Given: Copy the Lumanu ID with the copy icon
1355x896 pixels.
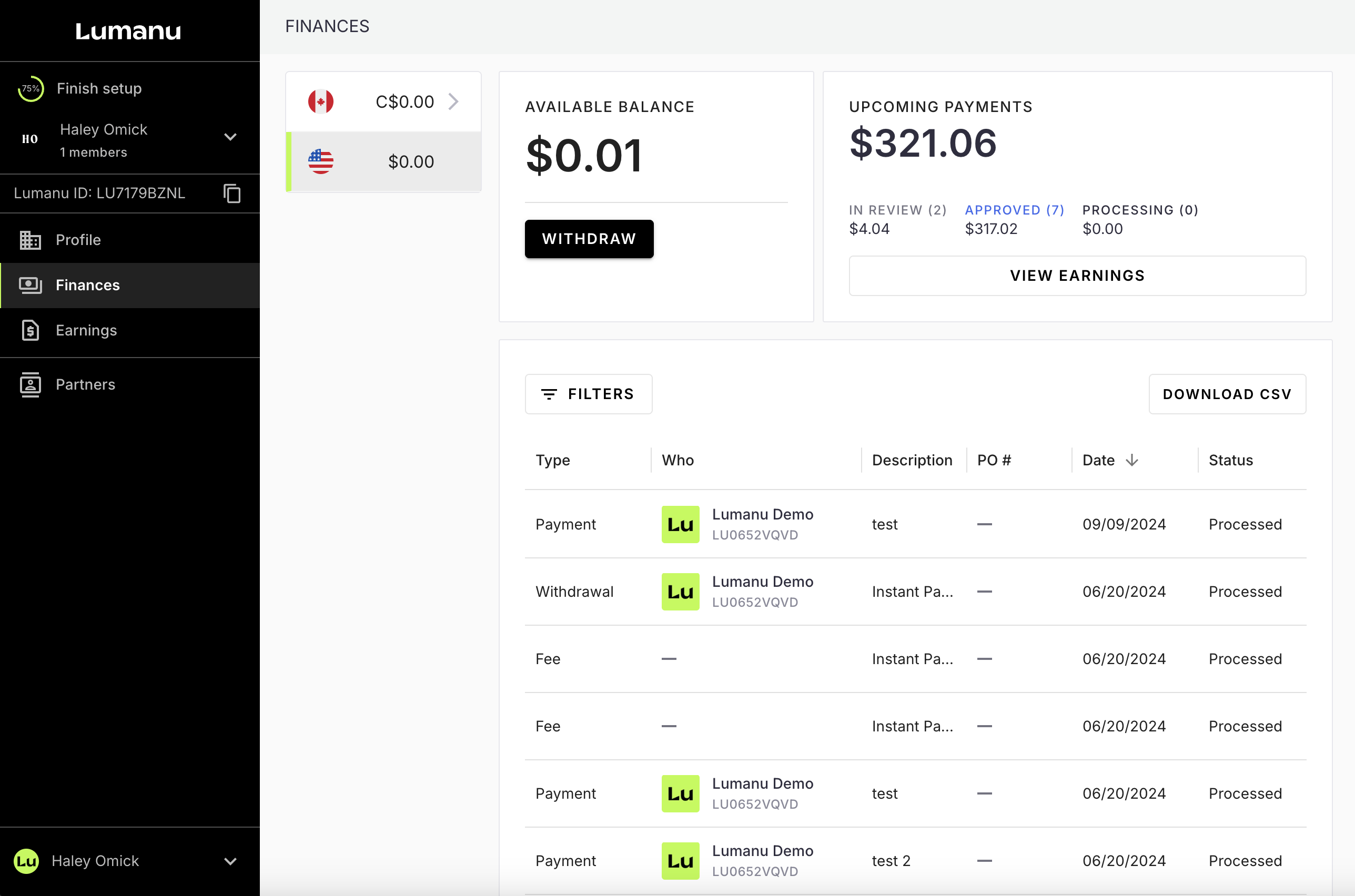Looking at the screenshot, I should pos(232,193).
